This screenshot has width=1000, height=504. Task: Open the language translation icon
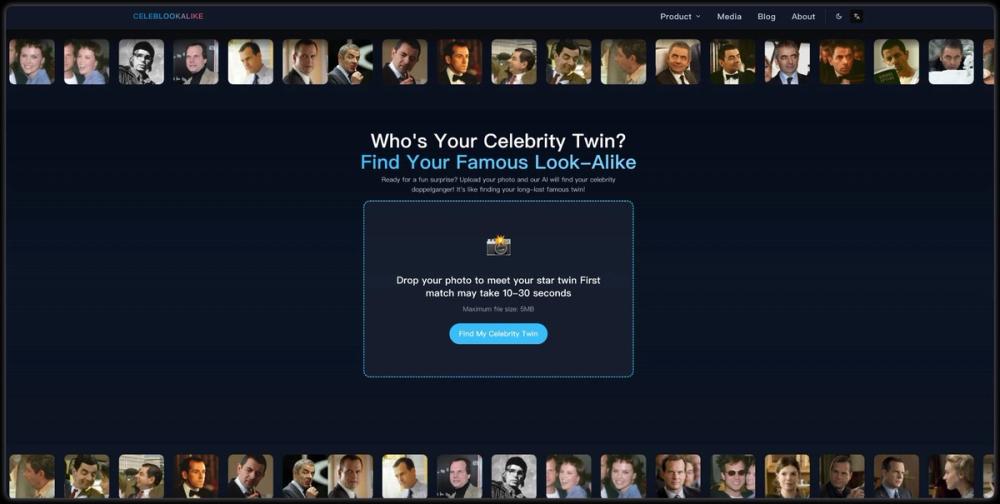[857, 17]
